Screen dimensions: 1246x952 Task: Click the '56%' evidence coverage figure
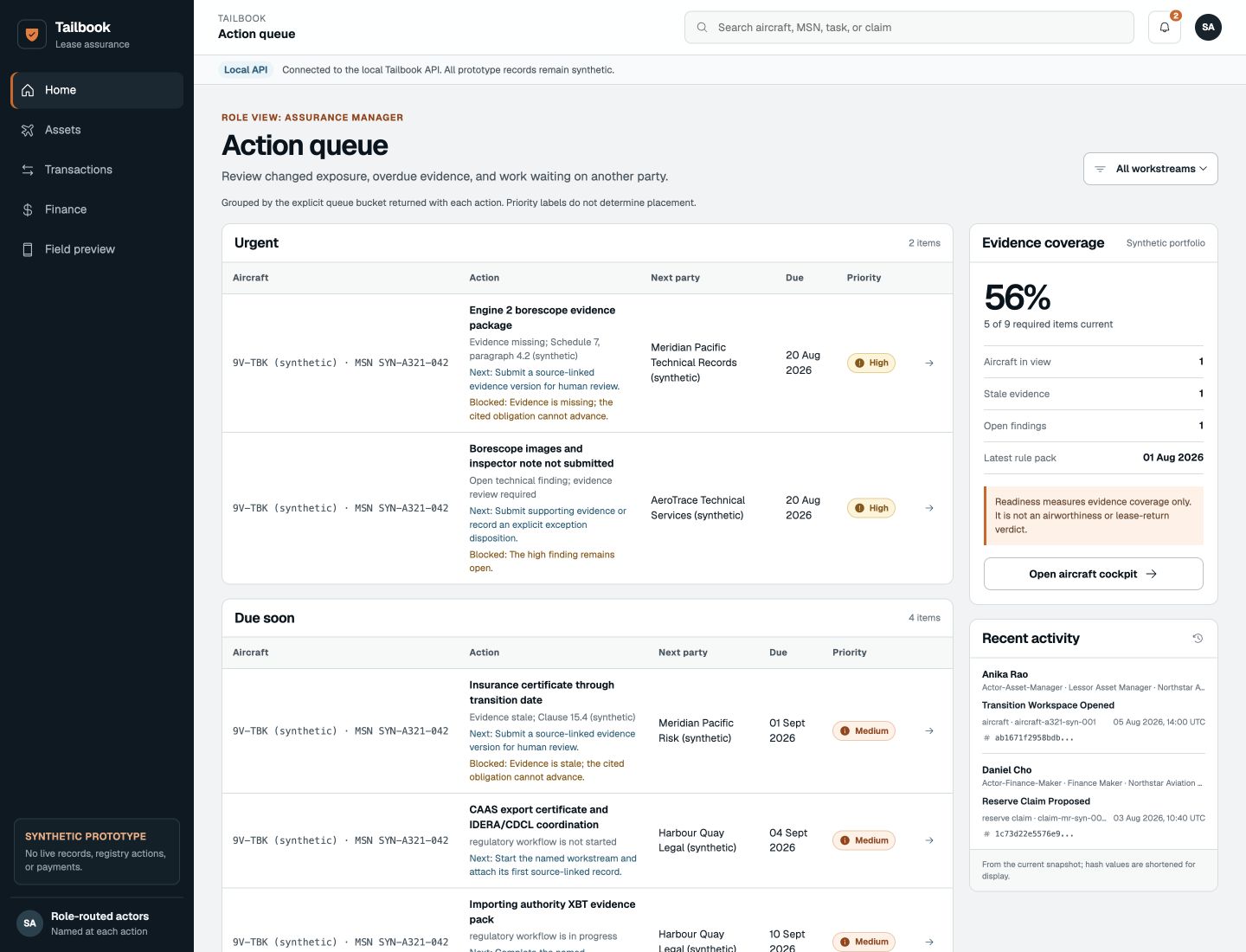pos(1018,298)
